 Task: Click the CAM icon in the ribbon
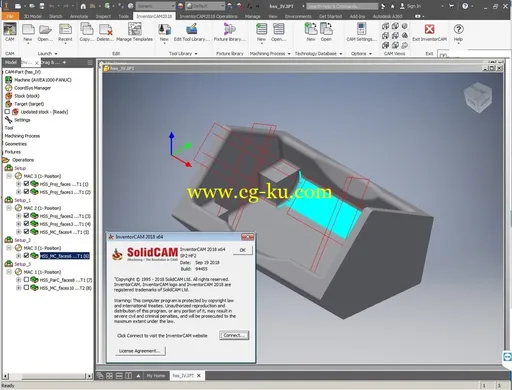(10, 32)
